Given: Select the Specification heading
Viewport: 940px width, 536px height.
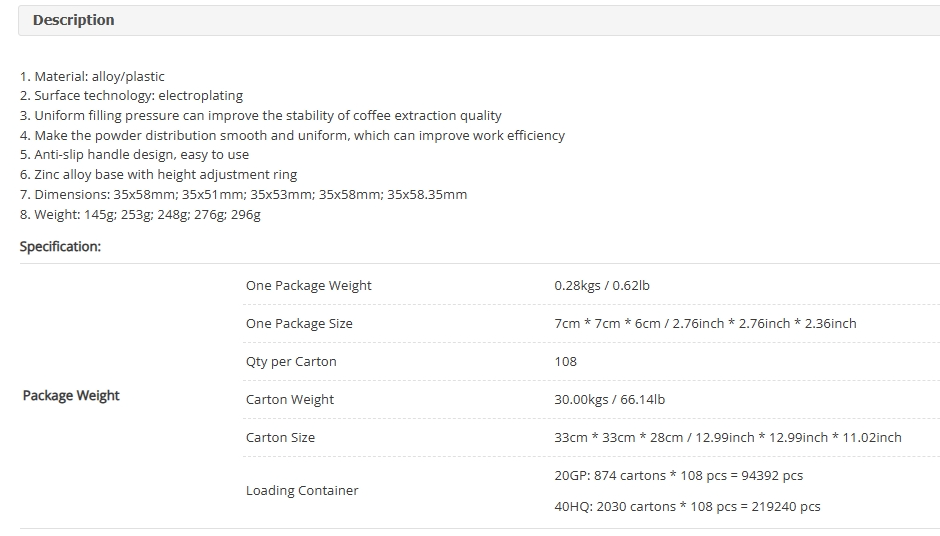Looking at the screenshot, I should tap(60, 246).
